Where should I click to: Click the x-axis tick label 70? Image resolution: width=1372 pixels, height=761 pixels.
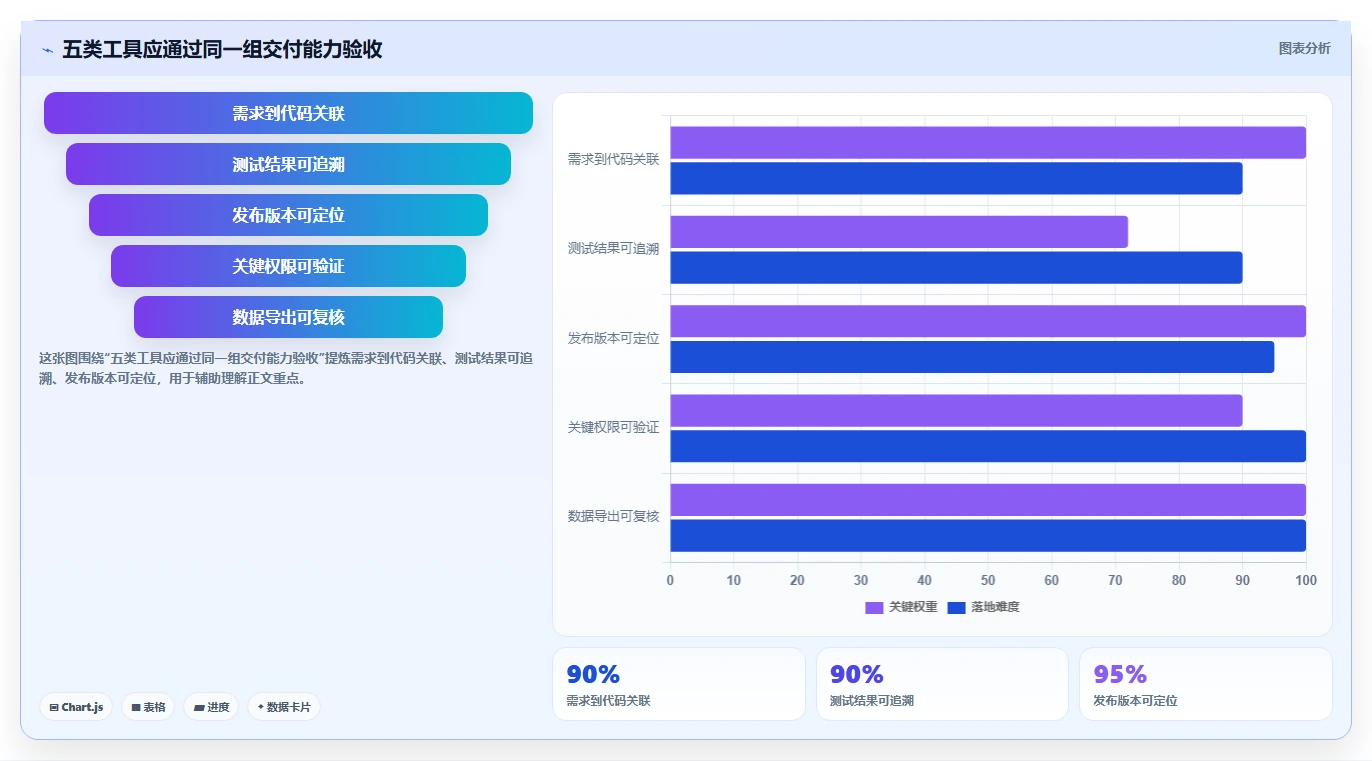[1115, 580]
